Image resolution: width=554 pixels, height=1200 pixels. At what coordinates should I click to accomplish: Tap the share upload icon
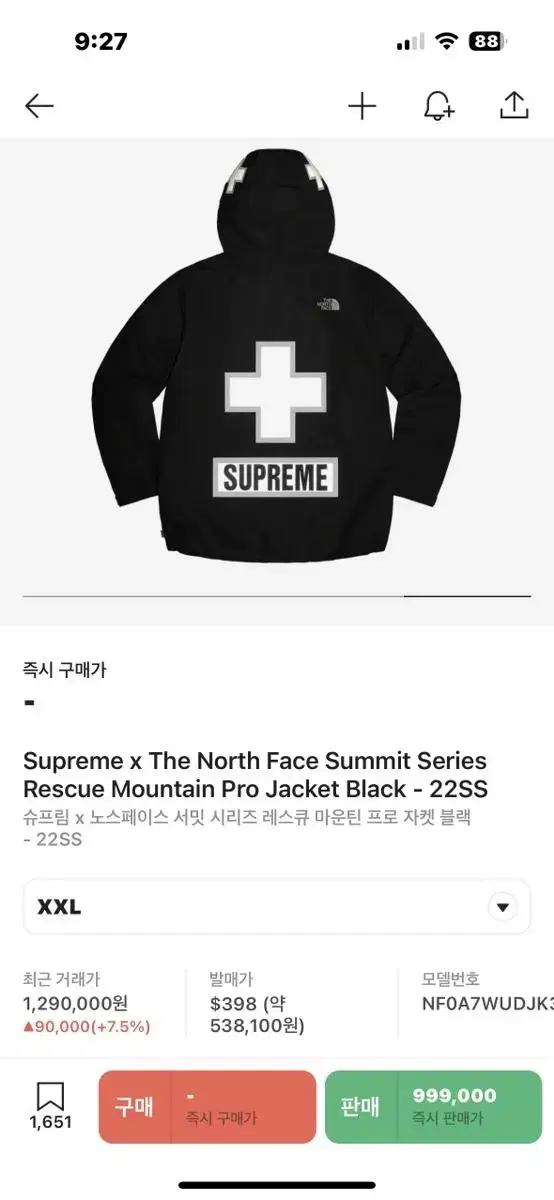[x=514, y=105]
